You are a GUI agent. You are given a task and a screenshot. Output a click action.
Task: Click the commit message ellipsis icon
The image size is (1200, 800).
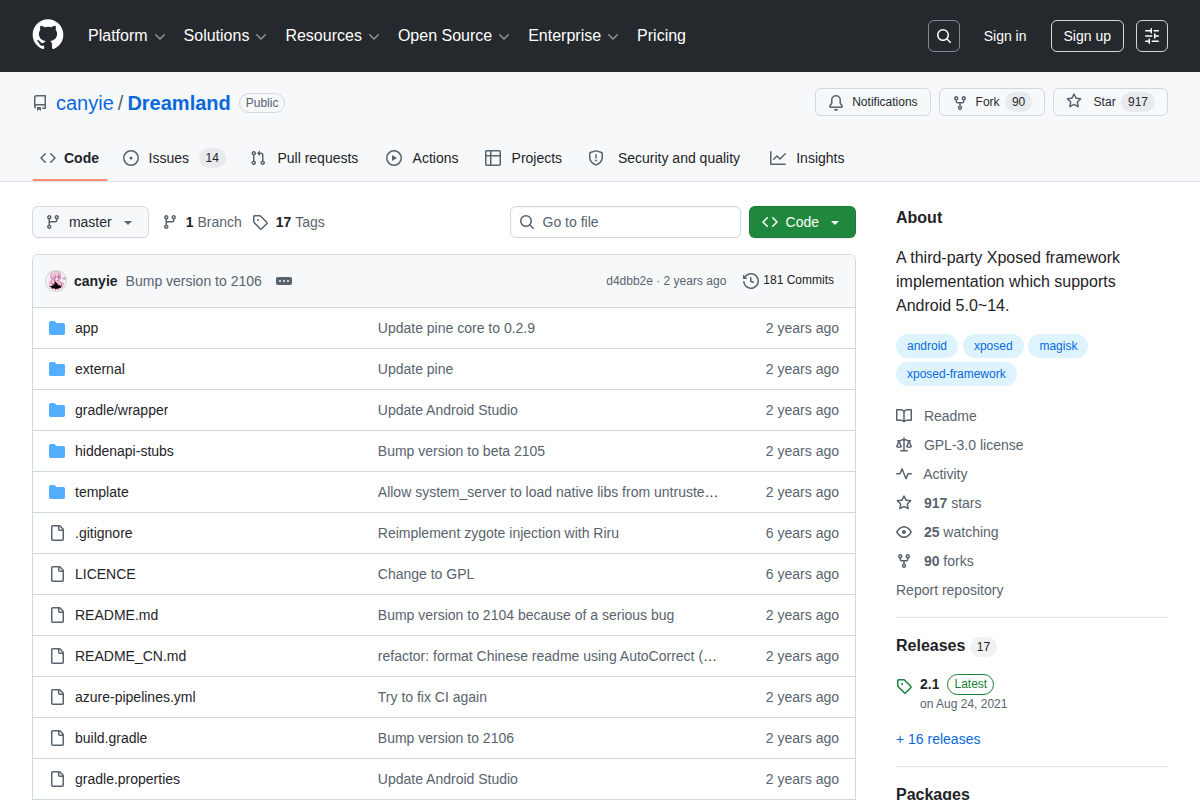pos(284,281)
